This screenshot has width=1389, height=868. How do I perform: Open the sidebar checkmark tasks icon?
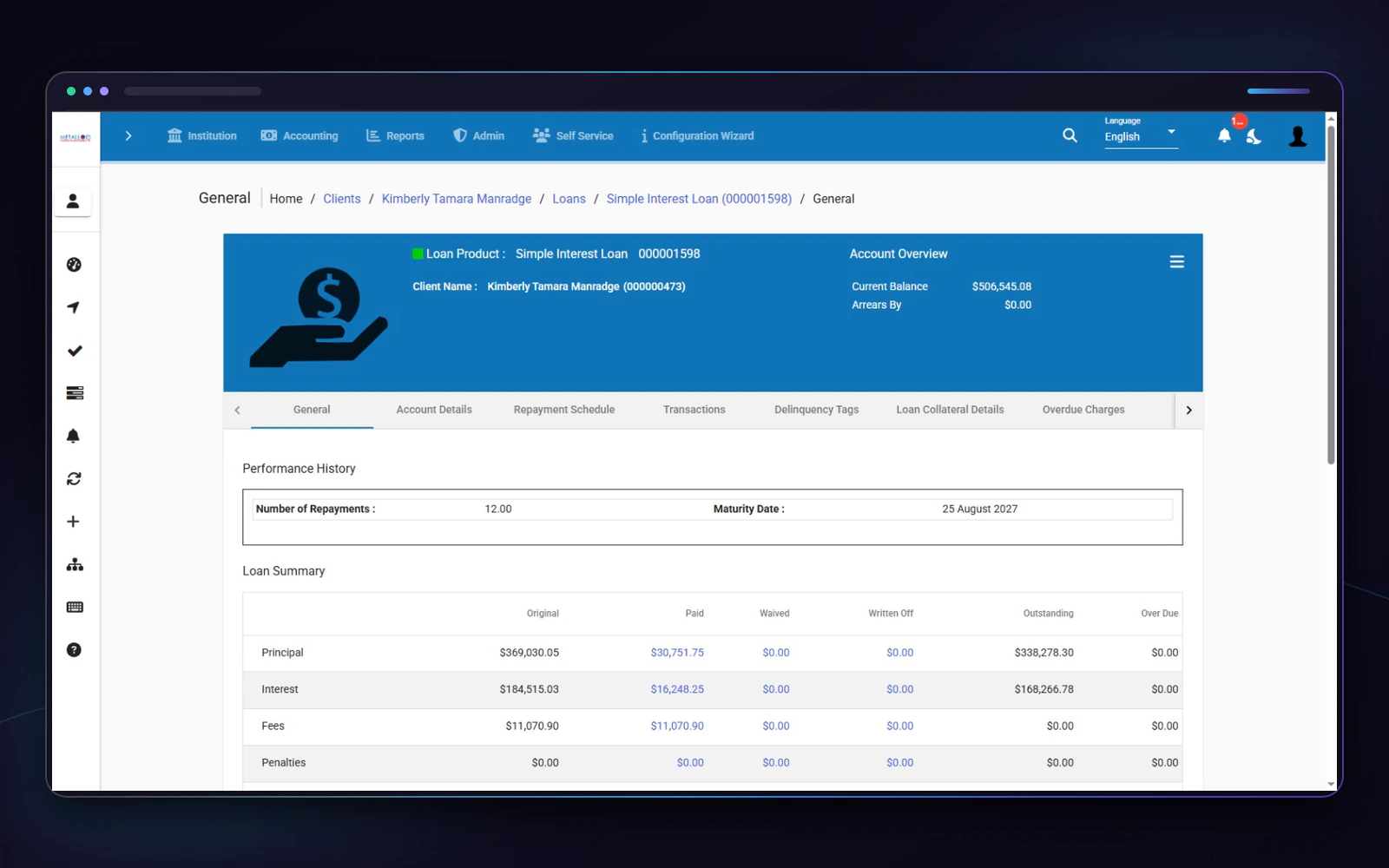point(75,351)
